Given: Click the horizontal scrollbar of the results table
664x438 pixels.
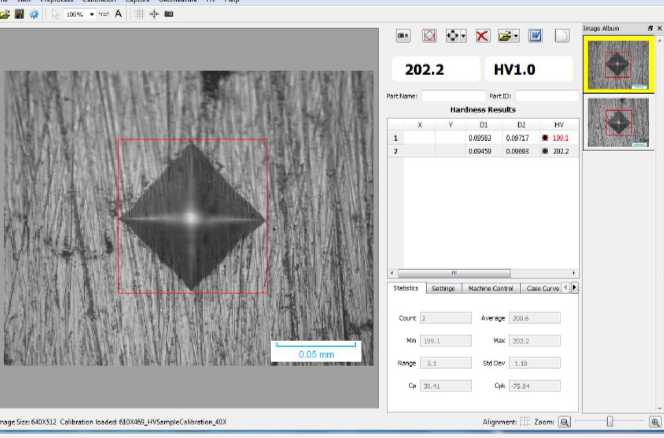Looking at the screenshot, I should point(454,273).
